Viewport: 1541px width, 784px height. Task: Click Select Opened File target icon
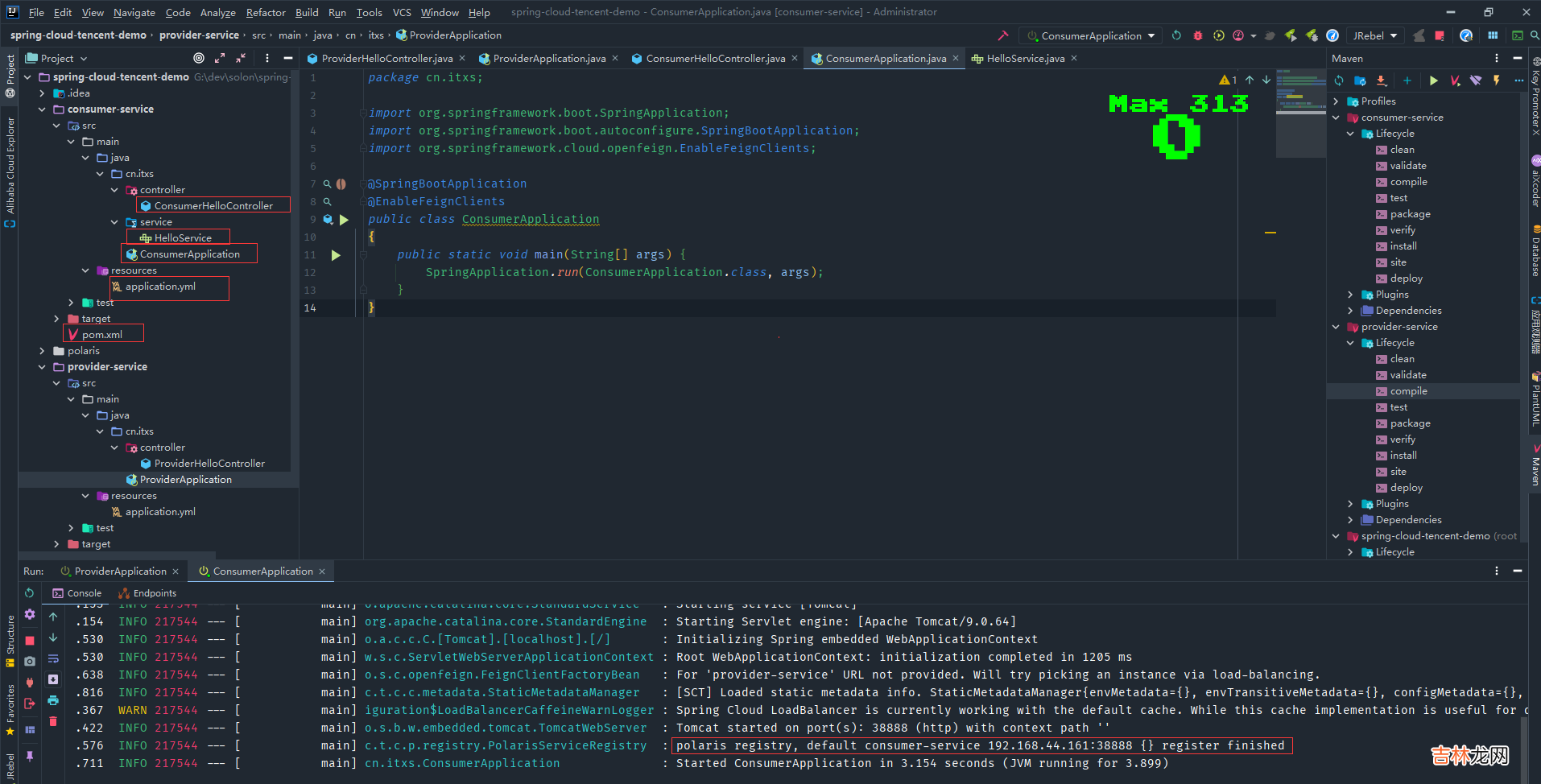[199, 58]
